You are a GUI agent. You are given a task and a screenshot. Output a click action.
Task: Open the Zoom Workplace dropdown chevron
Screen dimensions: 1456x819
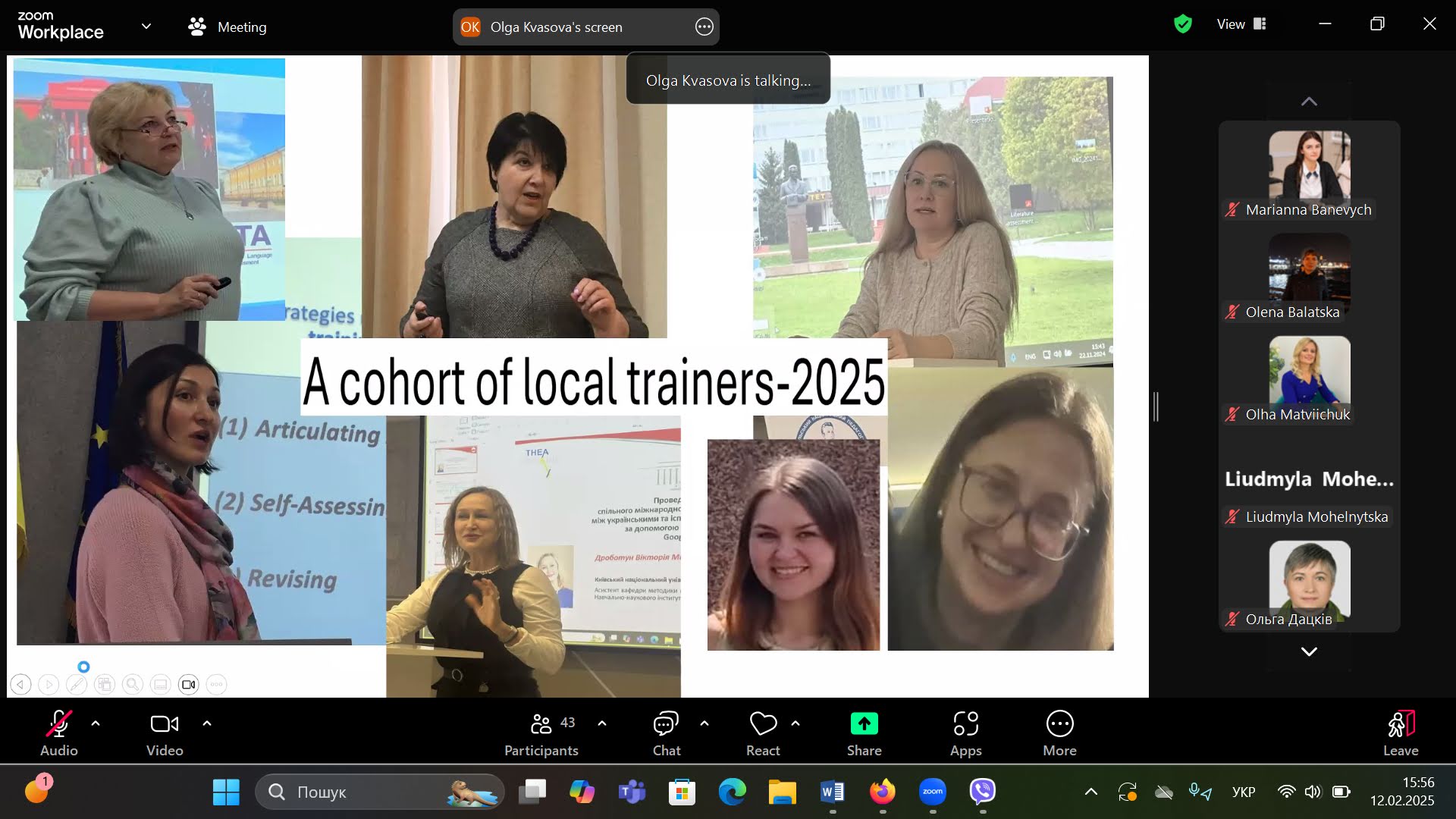click(x=146, y=27)
